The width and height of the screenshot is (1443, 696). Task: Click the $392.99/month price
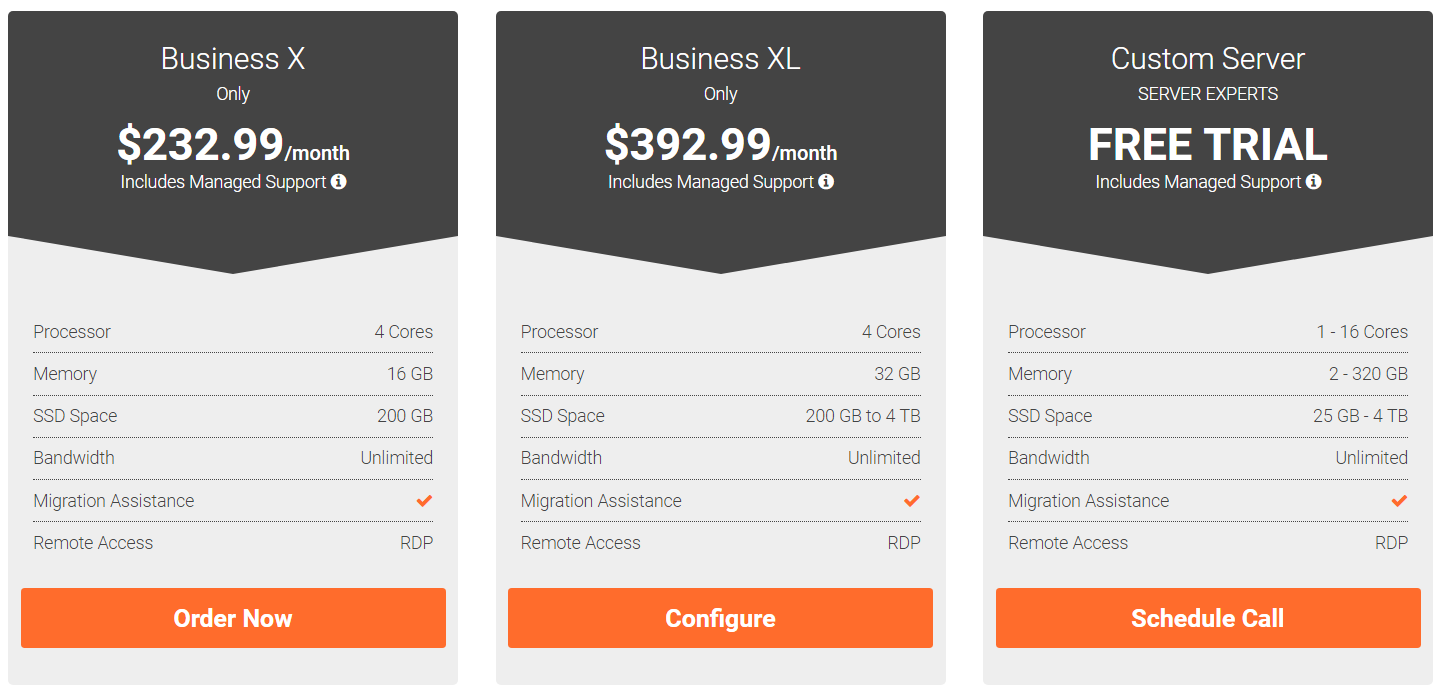pos(720,146)
